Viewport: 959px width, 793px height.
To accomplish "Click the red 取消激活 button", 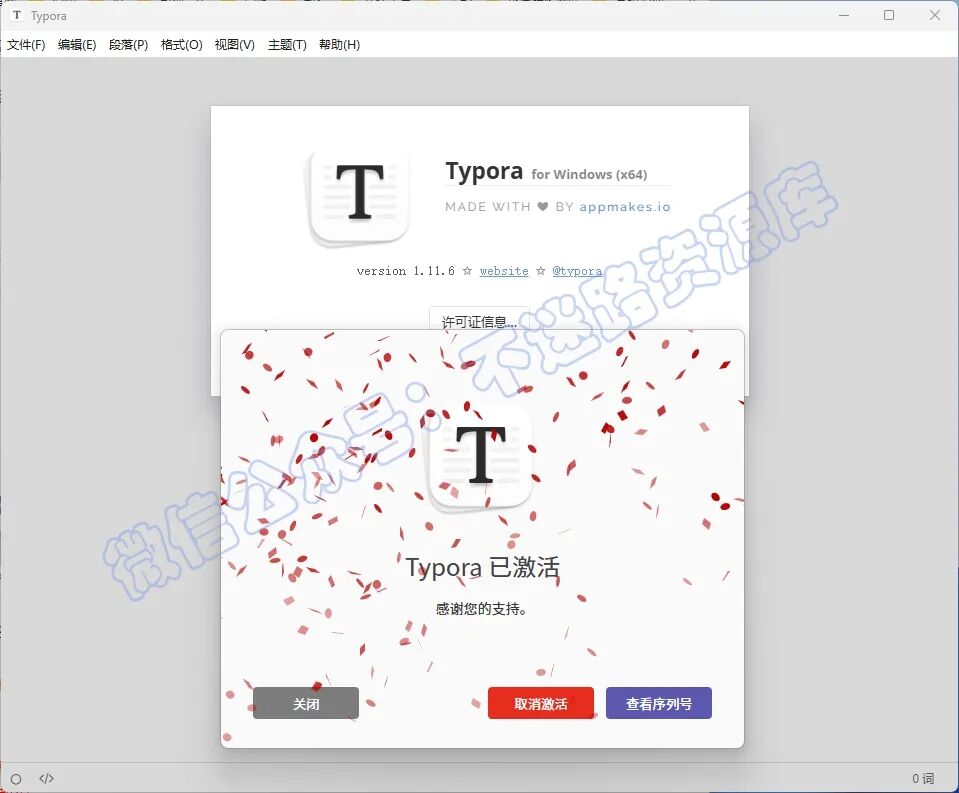I will tap(541, 703).
